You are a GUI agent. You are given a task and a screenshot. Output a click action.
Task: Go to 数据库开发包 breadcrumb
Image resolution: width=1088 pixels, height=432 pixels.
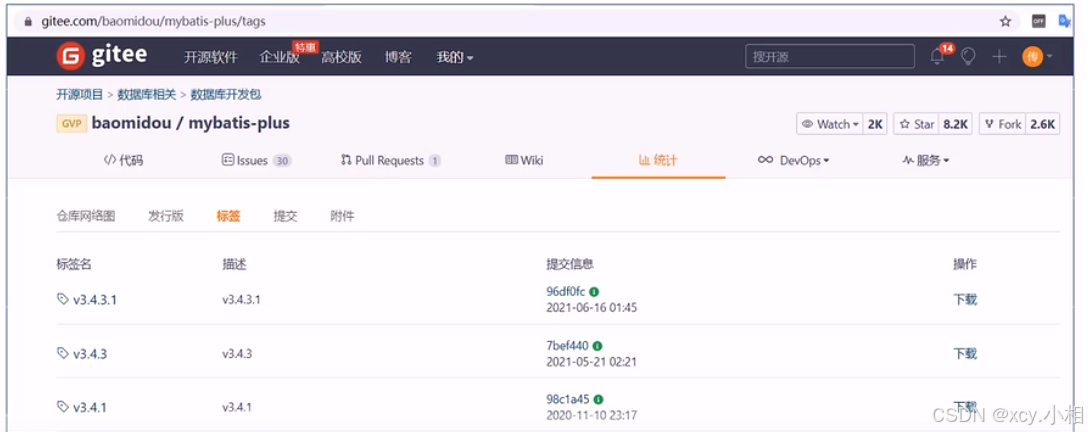point(226,94)
